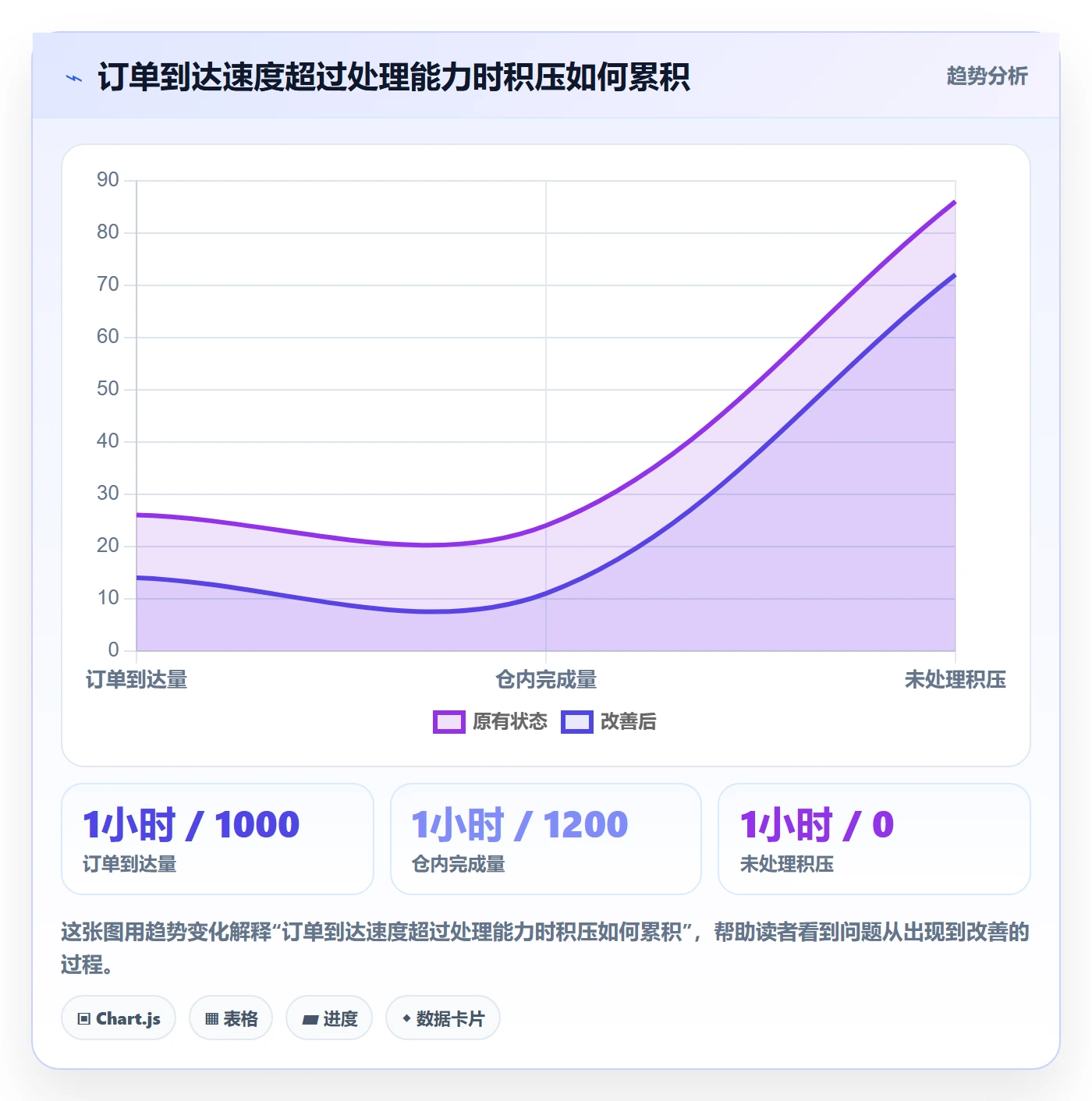The height and width of the screenshot is (1101, 1092).
Task: Click the grid icon in the 表格 chip
Action: (211, 1019)
